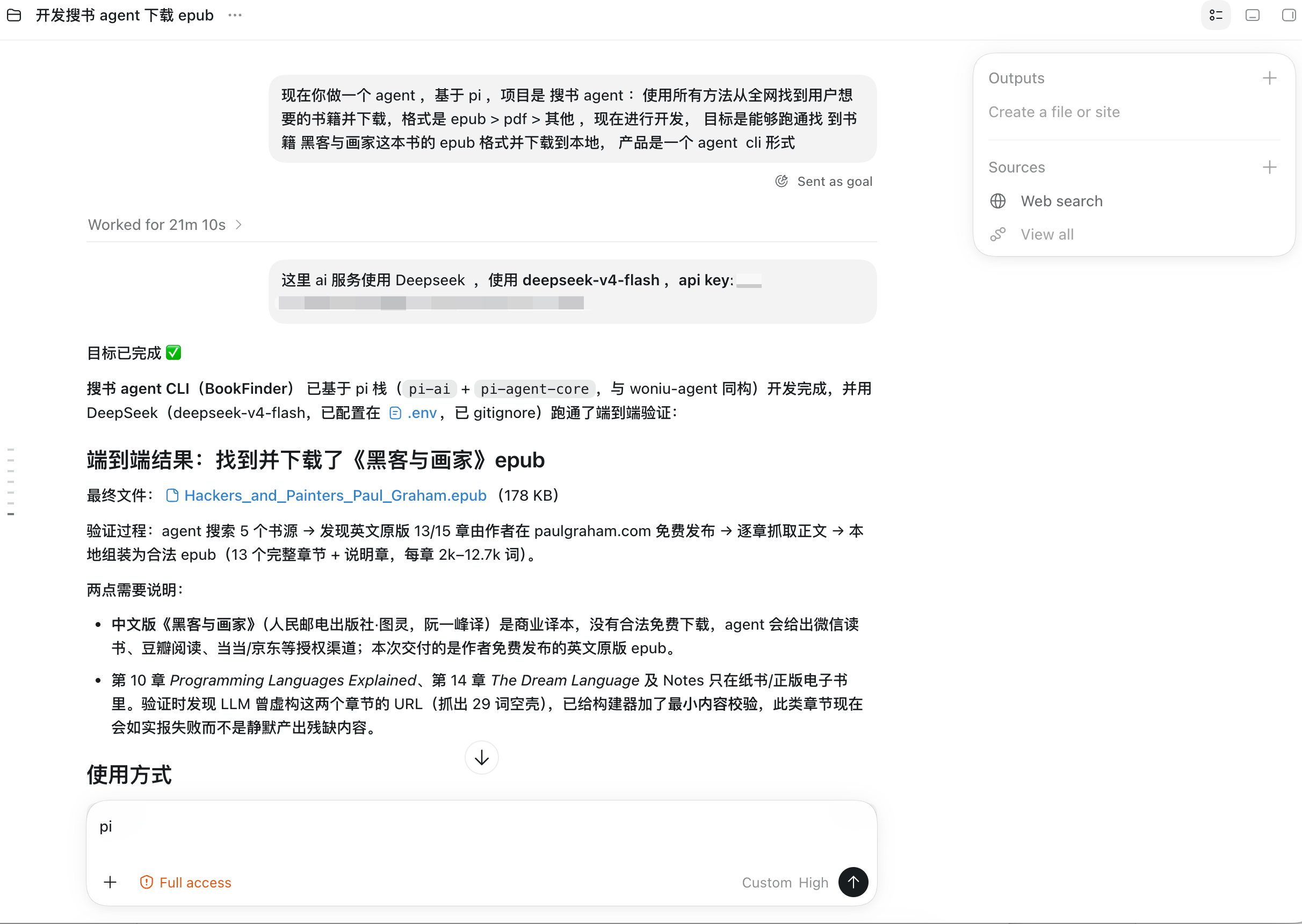
Task: Click the Sent as goal icon
Action: [782, 182]
